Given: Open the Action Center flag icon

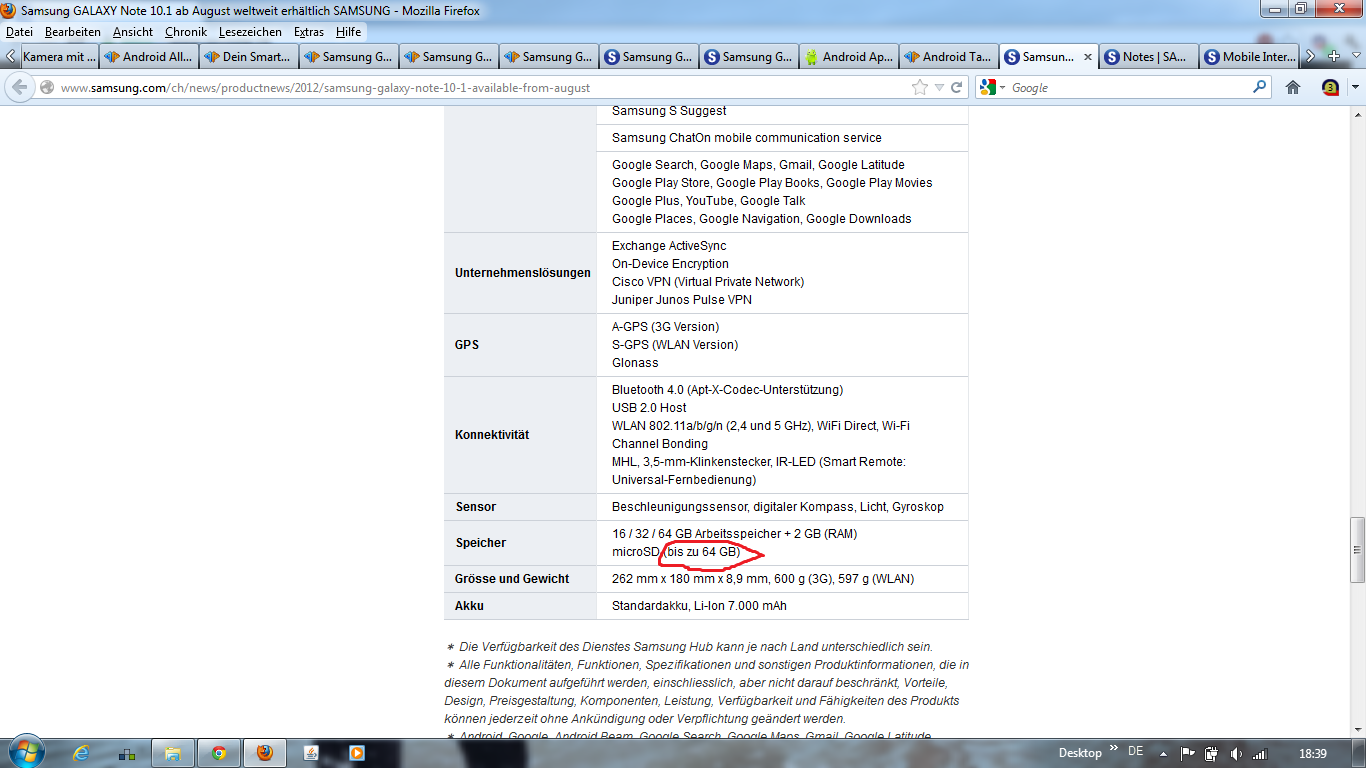Looking at the screenshot, I should pyautogui.click(x=1188, y=753).
